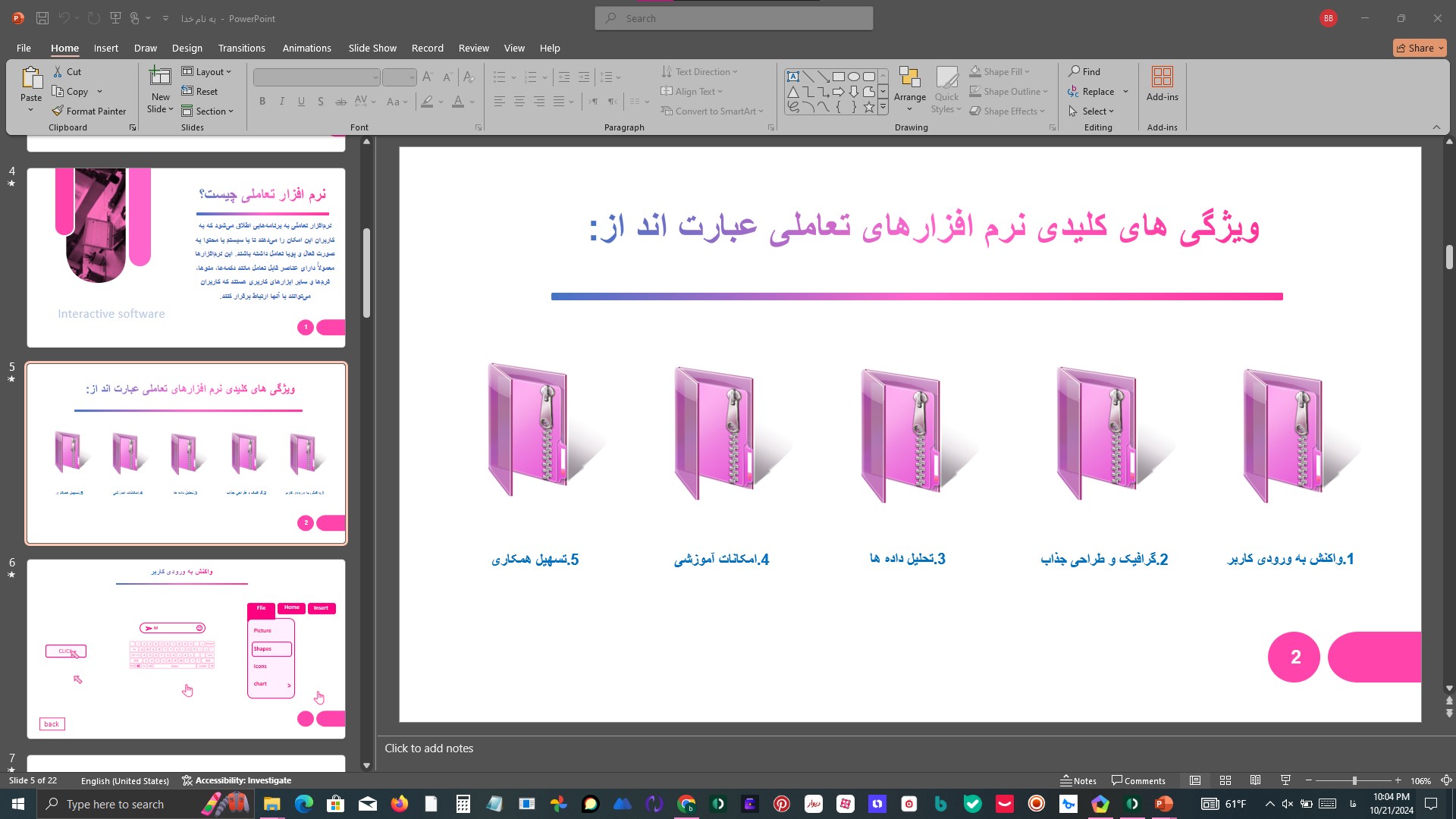Switch to Slide Sorter view
Image resolution: width=1456 pixels, height=819 pixels.
[1225, 780]
